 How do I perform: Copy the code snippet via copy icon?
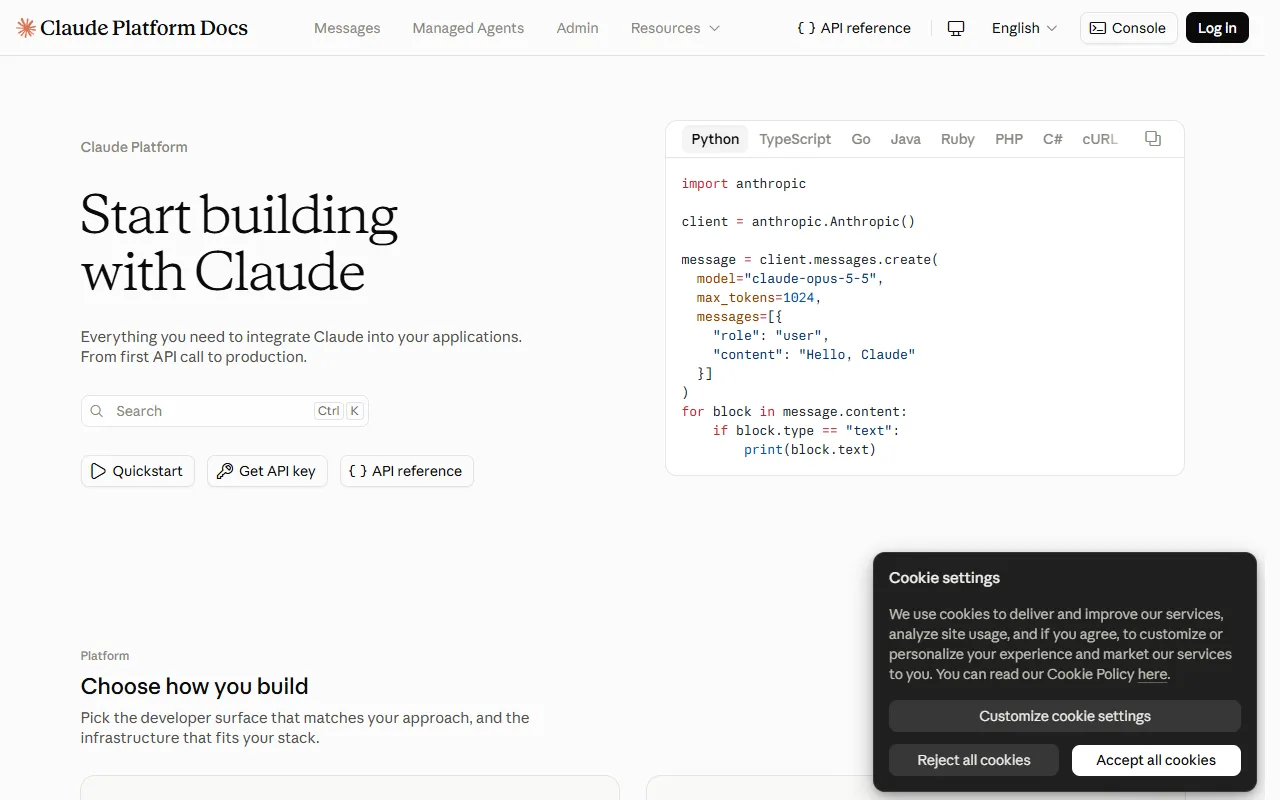1153,139
